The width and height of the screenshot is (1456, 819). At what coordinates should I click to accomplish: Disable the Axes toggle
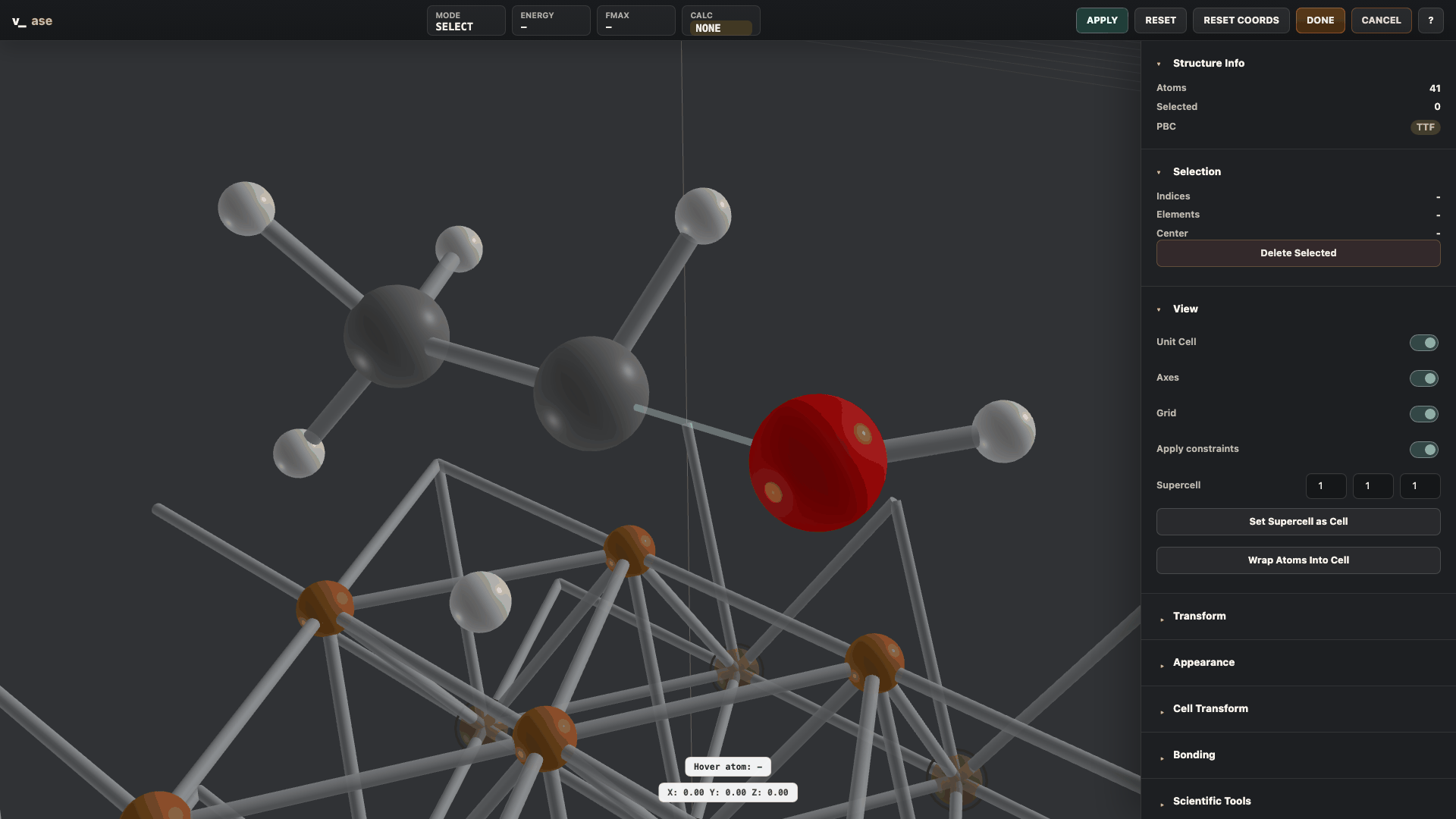pos(1423,378)
